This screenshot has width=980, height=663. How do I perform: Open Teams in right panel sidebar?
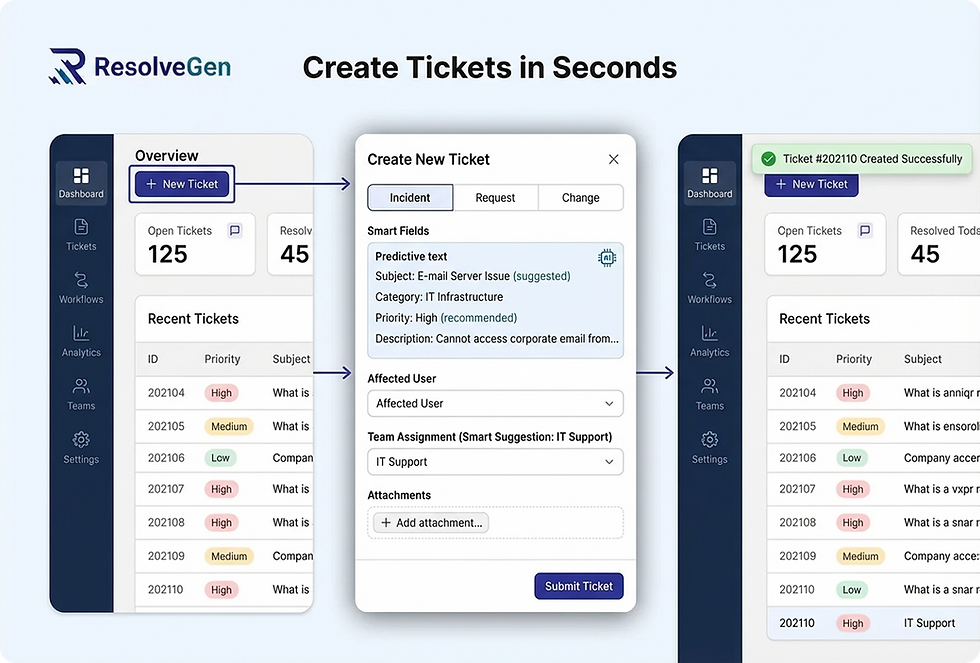709,394
